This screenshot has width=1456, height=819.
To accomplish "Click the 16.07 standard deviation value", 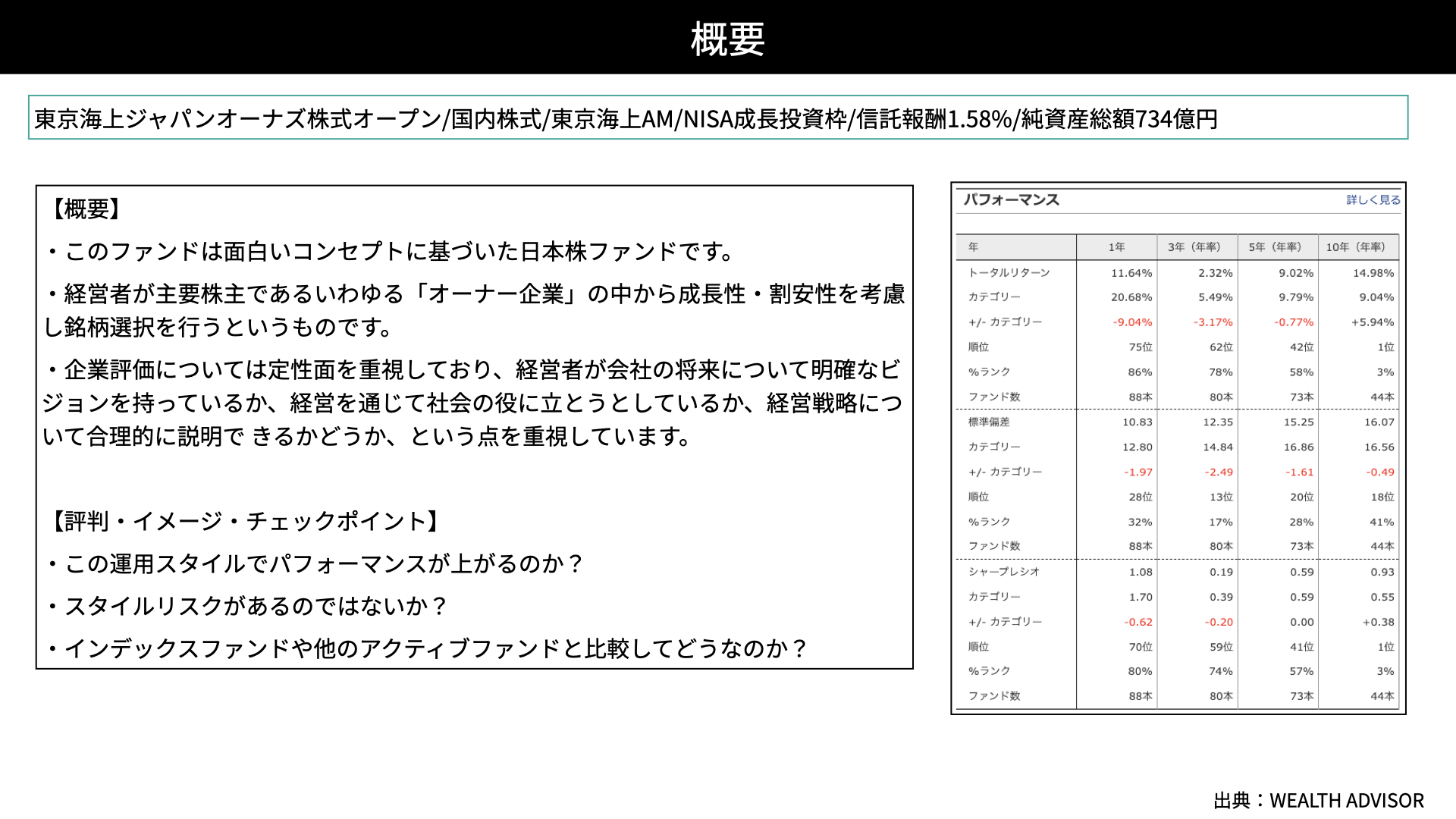I will 1379,422.
